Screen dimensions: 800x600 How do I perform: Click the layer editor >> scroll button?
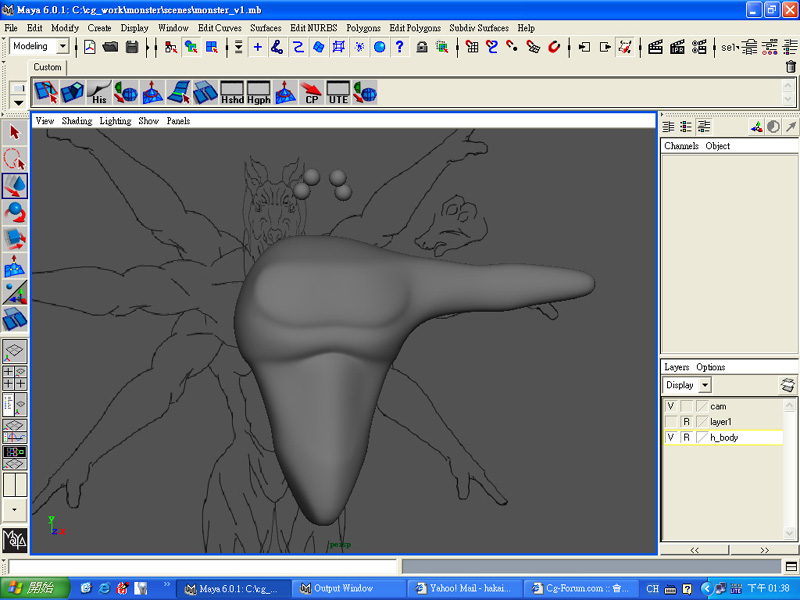point(764,550)
